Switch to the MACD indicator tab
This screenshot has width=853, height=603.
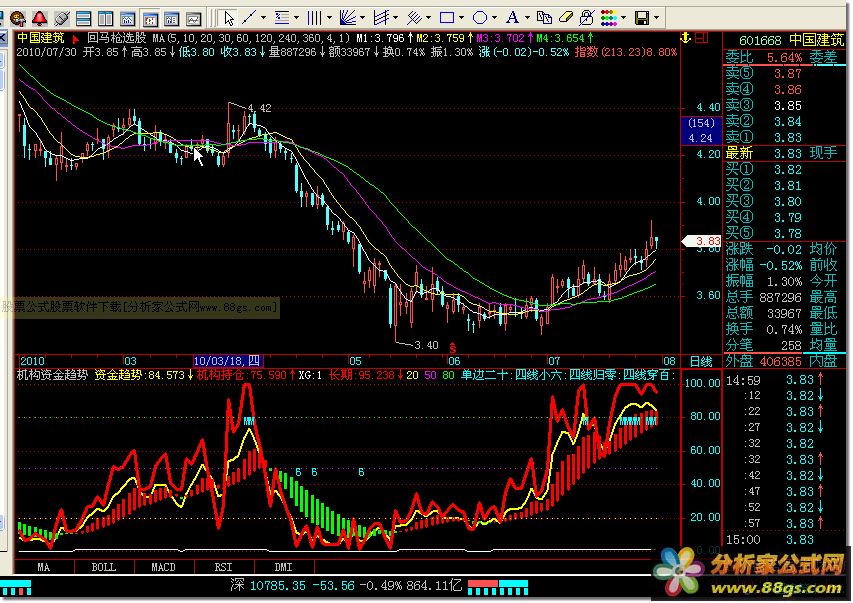click(162, 566)
